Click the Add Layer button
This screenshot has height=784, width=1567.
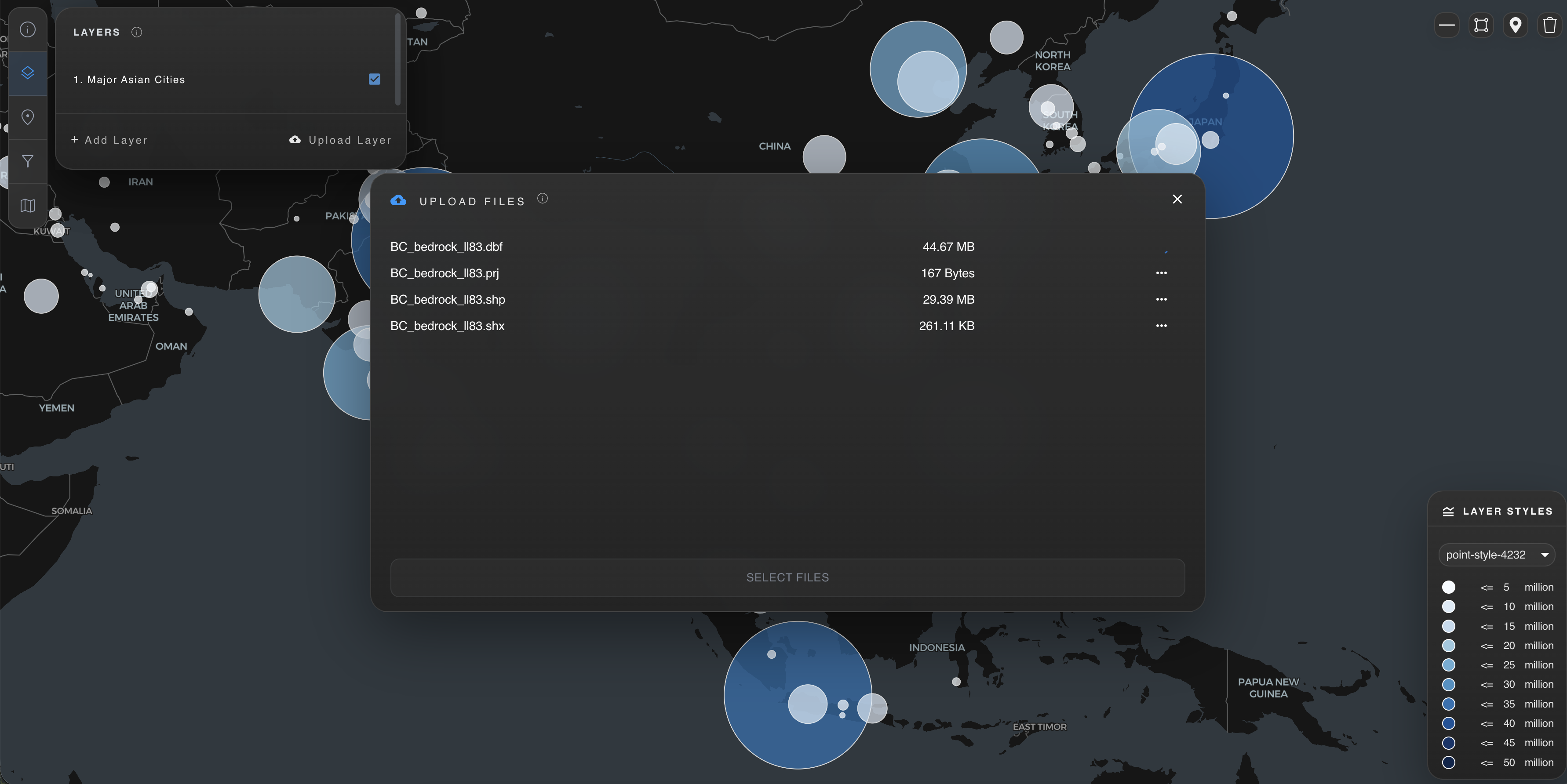pyautogui.click(x=109, y=140)
